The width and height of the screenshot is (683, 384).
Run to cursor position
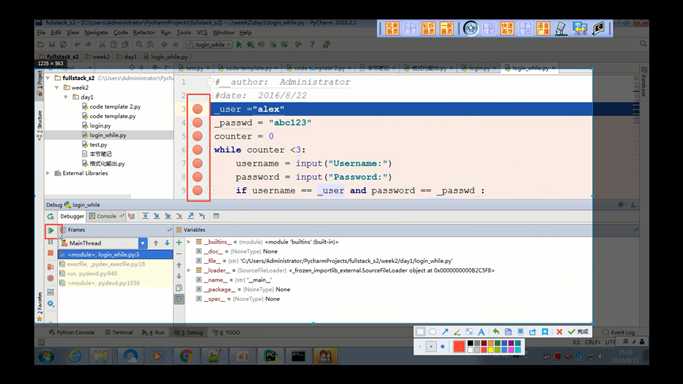(202, 216)
